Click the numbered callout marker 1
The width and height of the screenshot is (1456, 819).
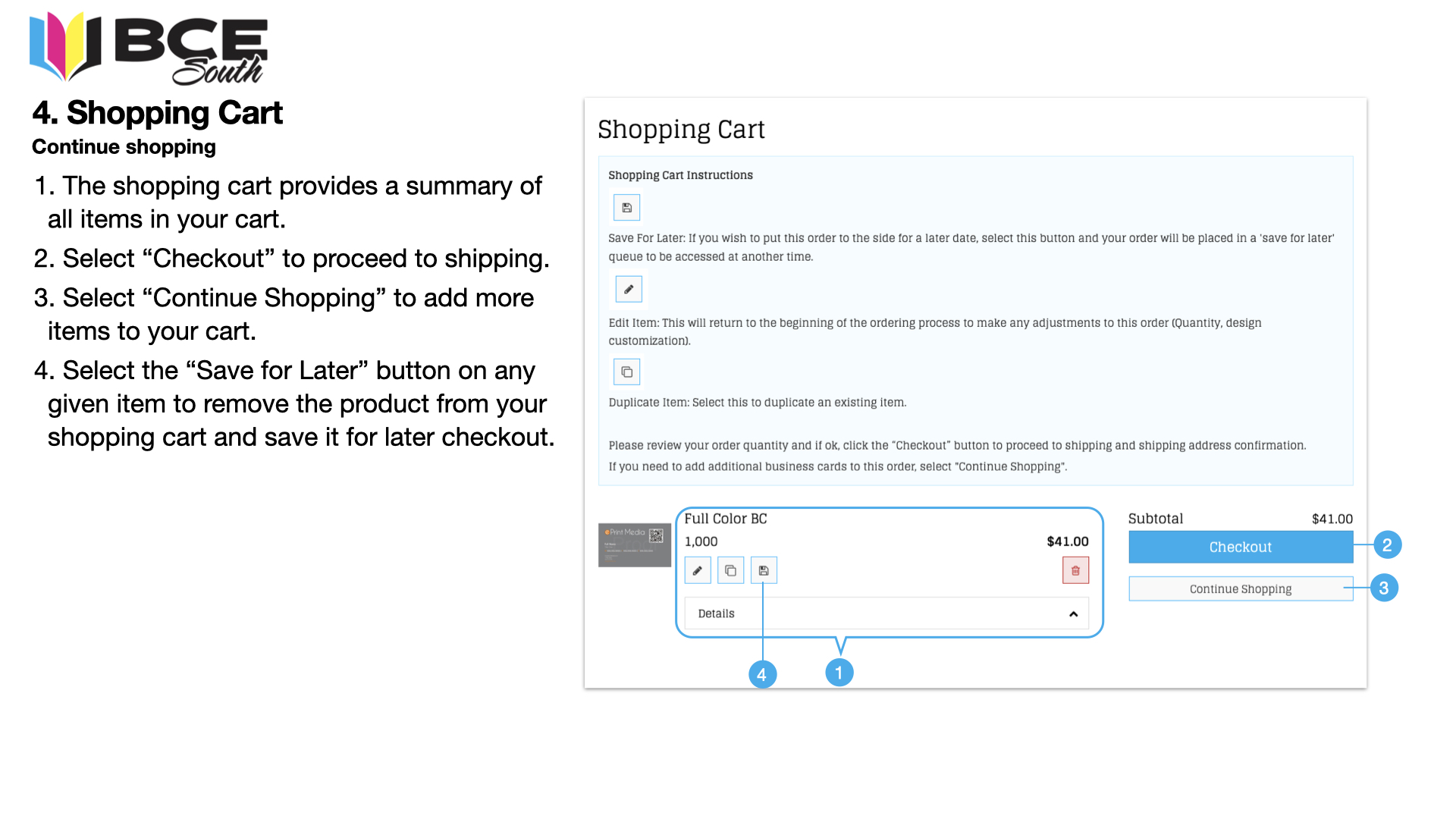coord(839,673)
